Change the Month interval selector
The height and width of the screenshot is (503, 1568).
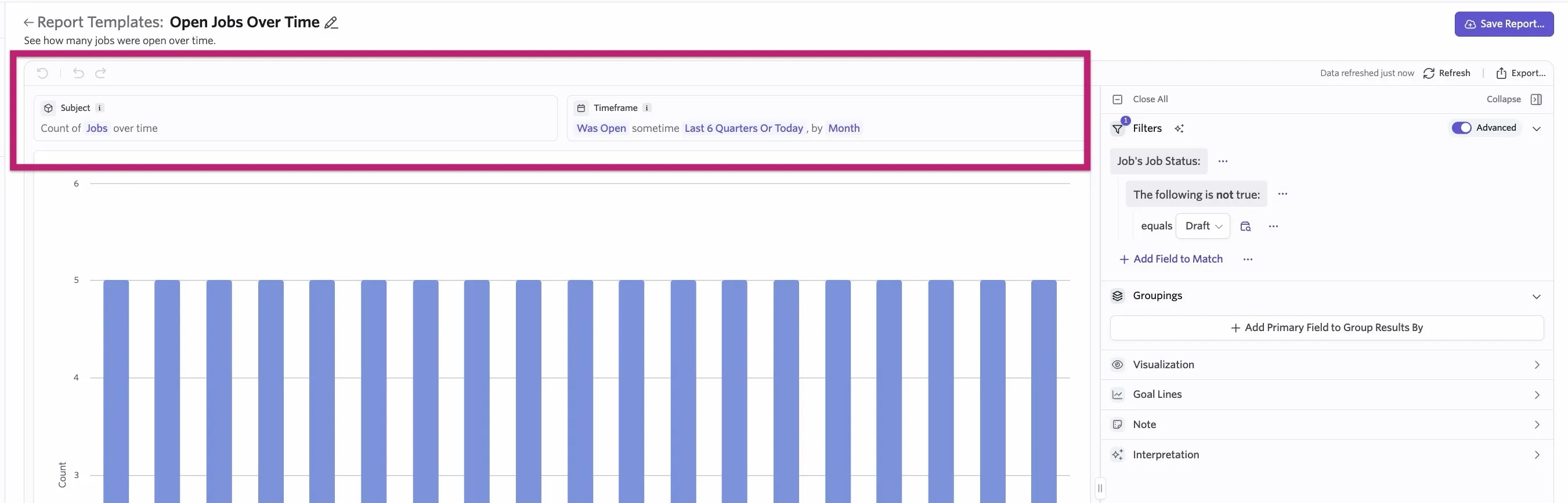click(x=844, y=128)
